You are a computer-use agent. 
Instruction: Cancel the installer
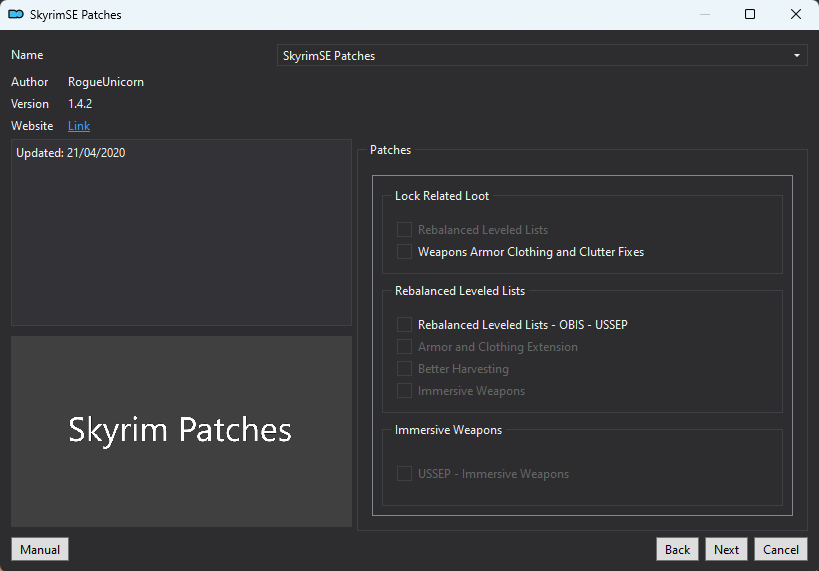coord(780,549)
